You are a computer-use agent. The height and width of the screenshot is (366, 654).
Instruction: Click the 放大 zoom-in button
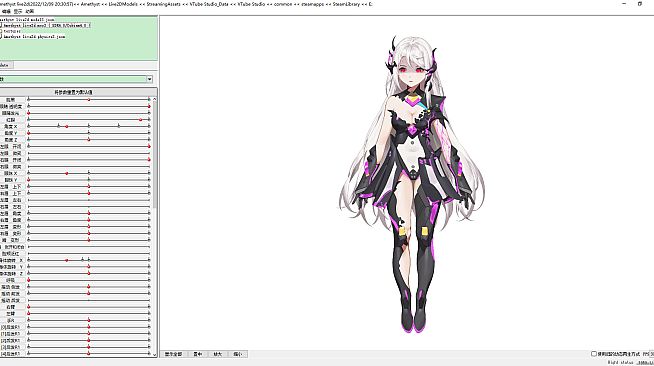(218, 354)
